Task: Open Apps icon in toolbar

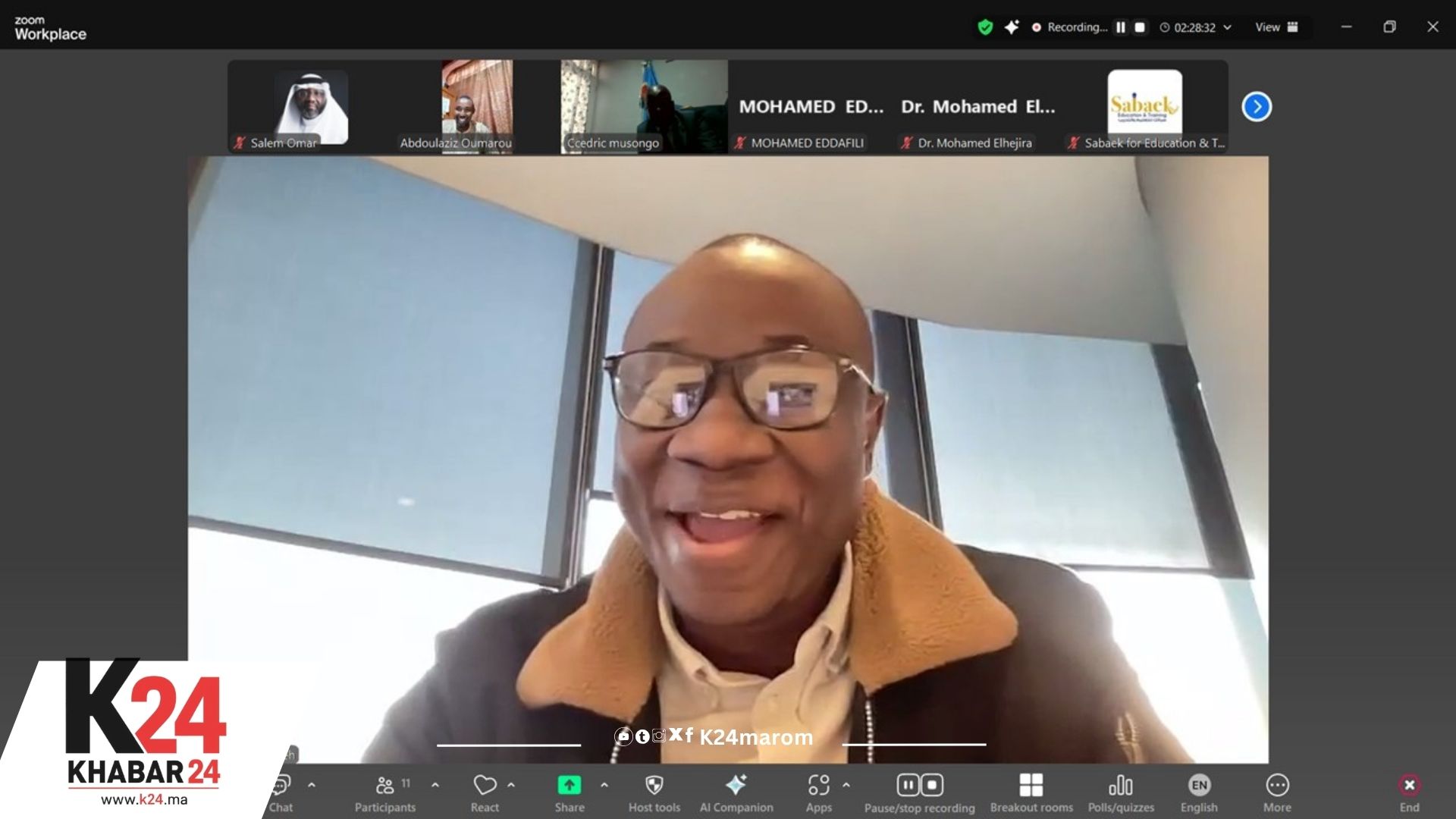Action: coord(818,786)
